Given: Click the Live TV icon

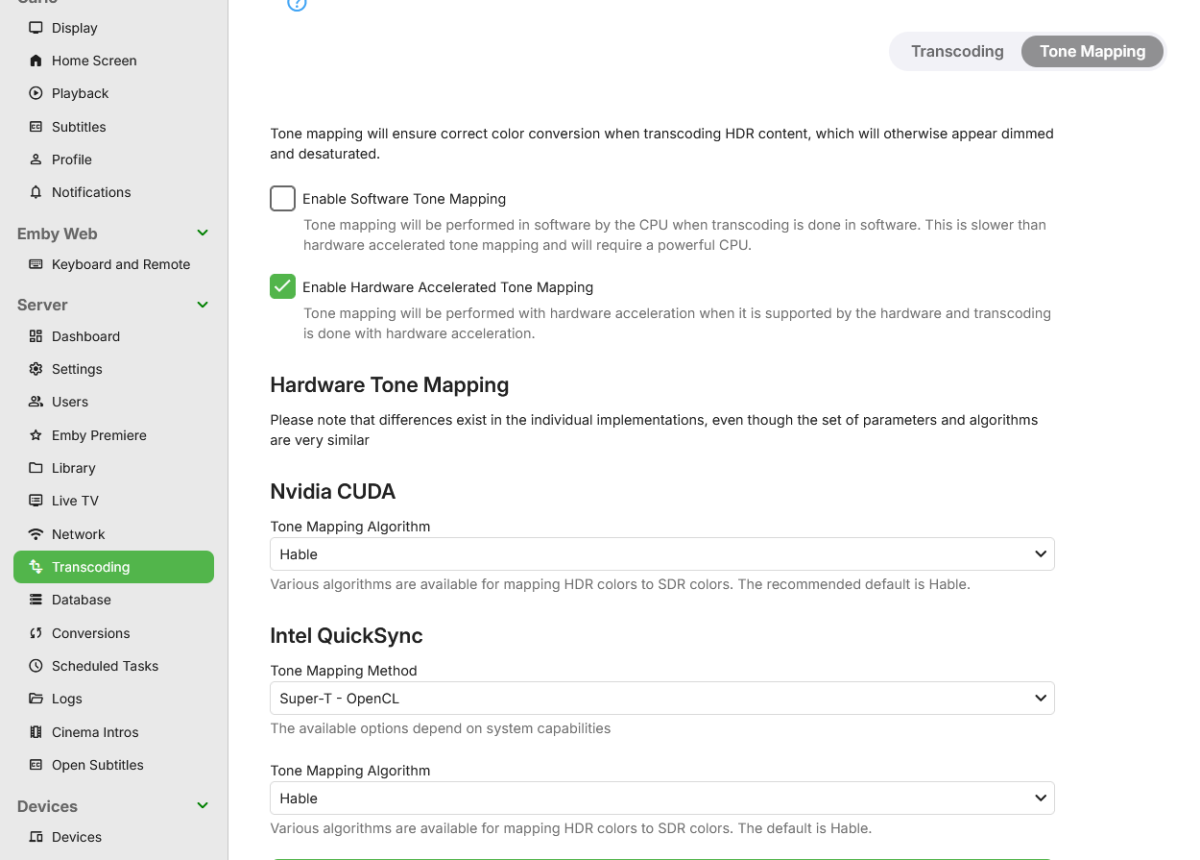Looking at the screenshot, I should (36, 501).
